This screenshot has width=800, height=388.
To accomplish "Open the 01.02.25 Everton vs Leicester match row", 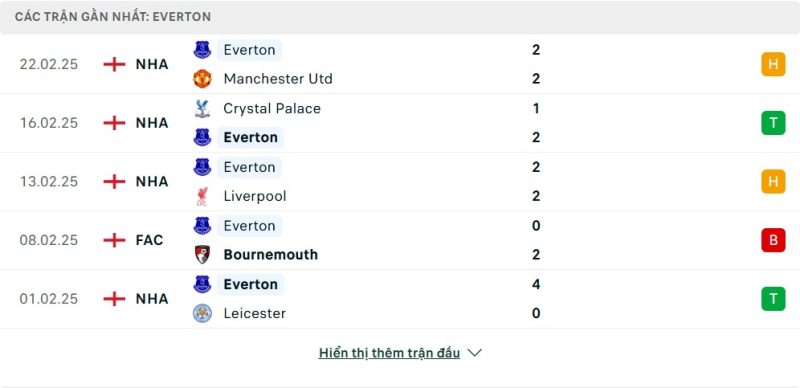I will (400, 299).
